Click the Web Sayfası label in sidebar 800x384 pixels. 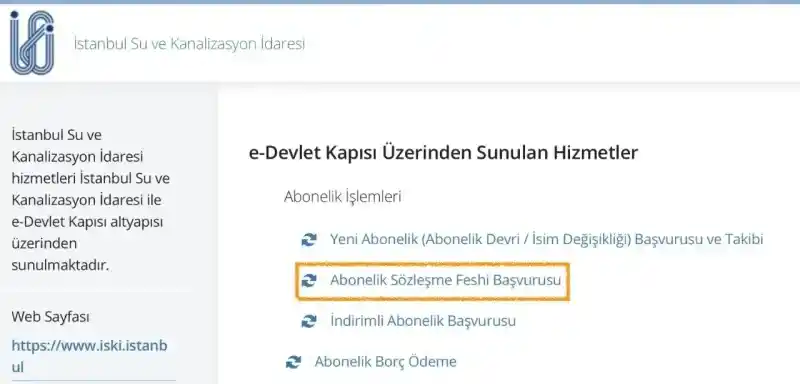coord(51,317)
